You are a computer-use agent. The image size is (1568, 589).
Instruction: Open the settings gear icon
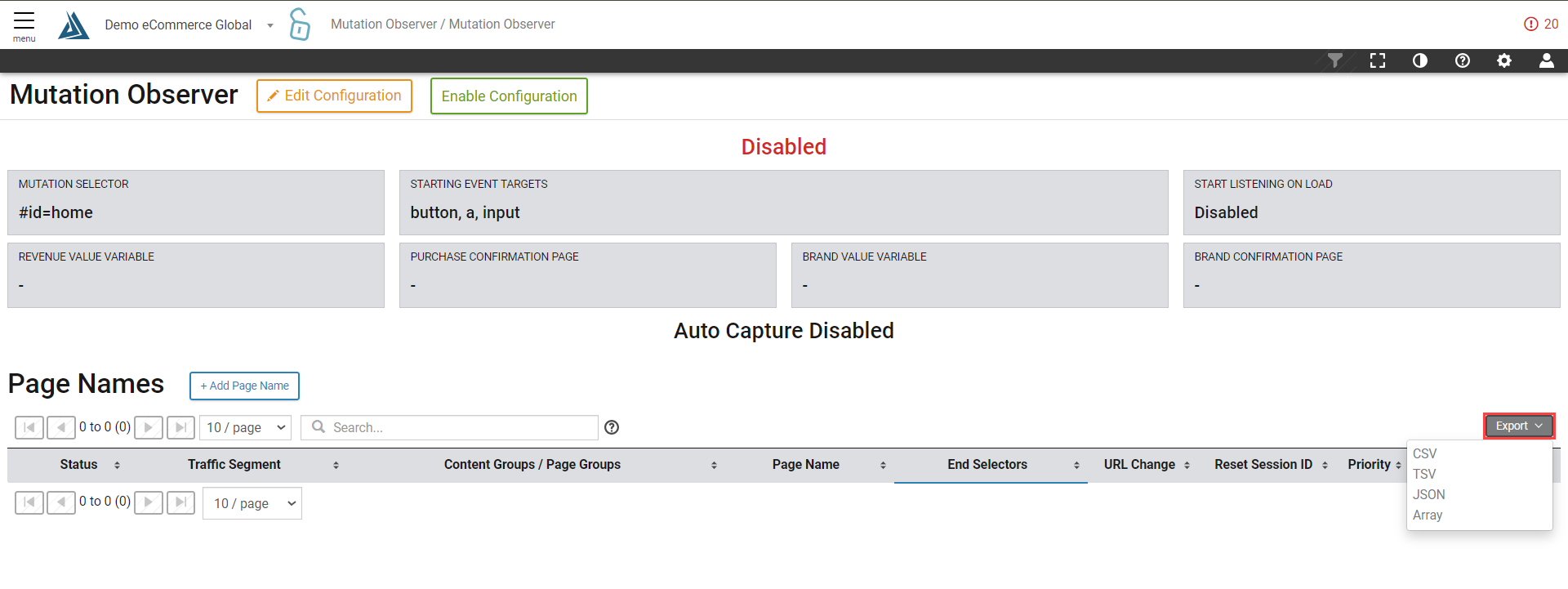(x=1504, y=60)
